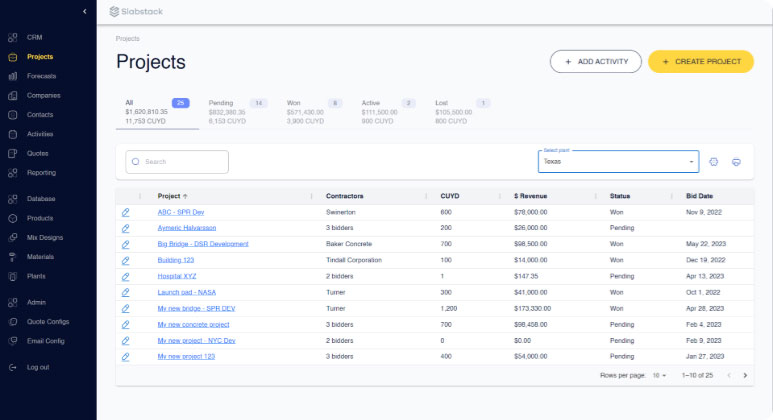Open Big Bridge - DSR Development project link

(203, 244)
